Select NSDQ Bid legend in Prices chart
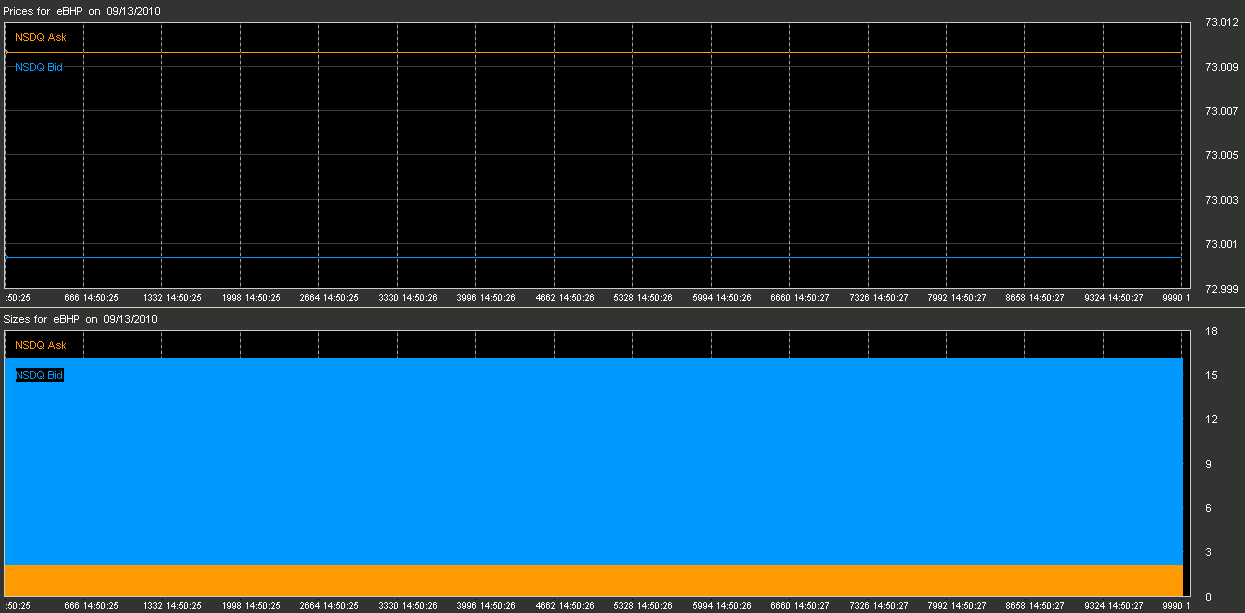 click(x=40, y=67)
